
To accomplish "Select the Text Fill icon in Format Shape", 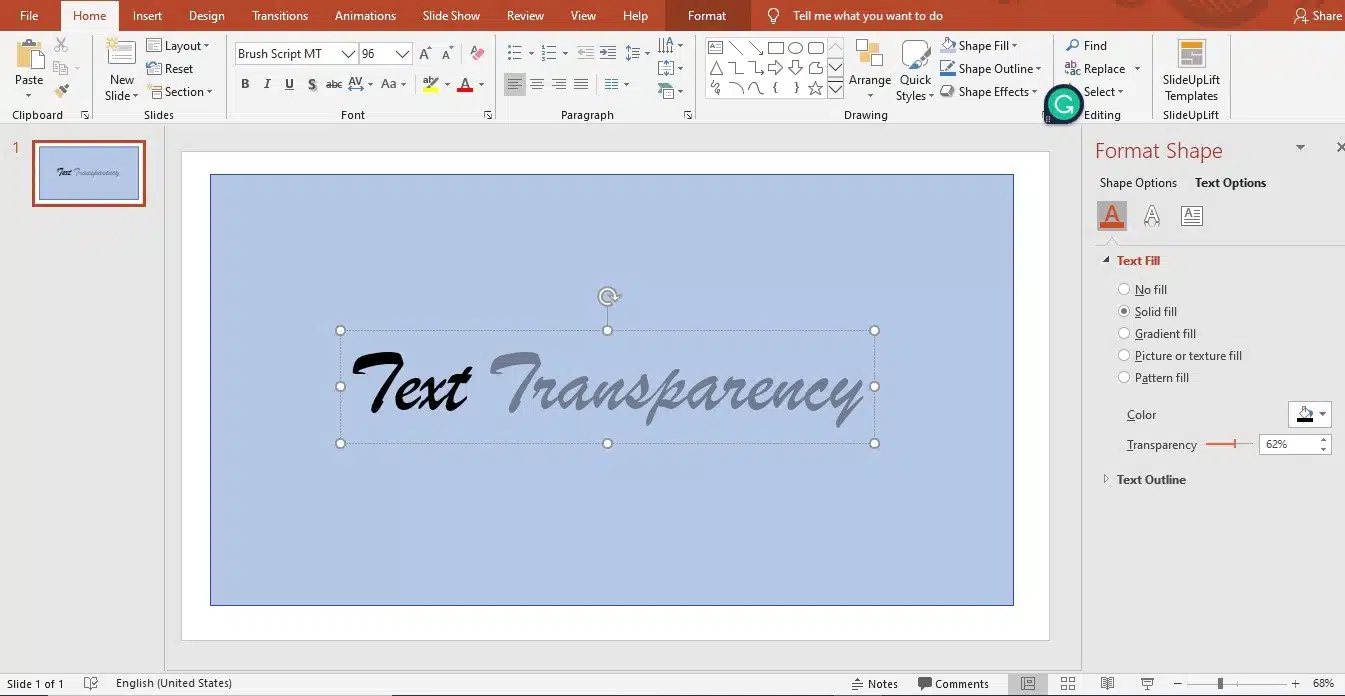I will click(1111, 215).
